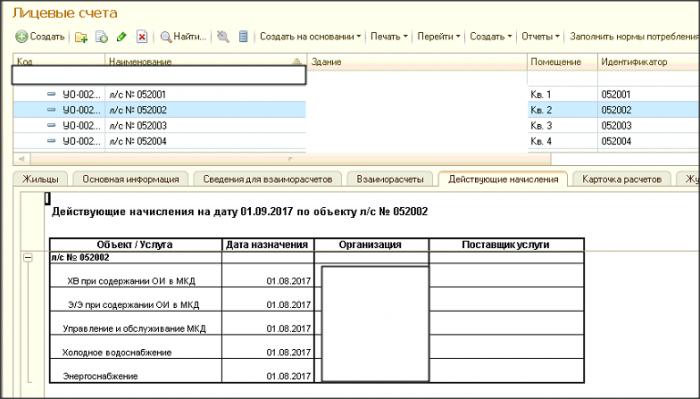Open search with the Найти magnifier icon
Screen dimensions: 700x399
166,37
